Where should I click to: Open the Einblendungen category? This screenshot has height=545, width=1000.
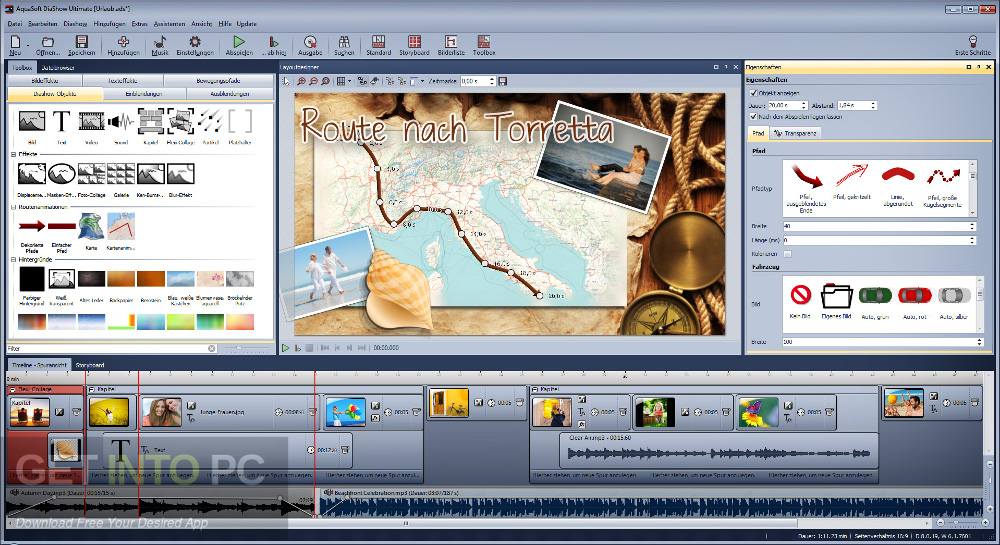coord(143,94)
